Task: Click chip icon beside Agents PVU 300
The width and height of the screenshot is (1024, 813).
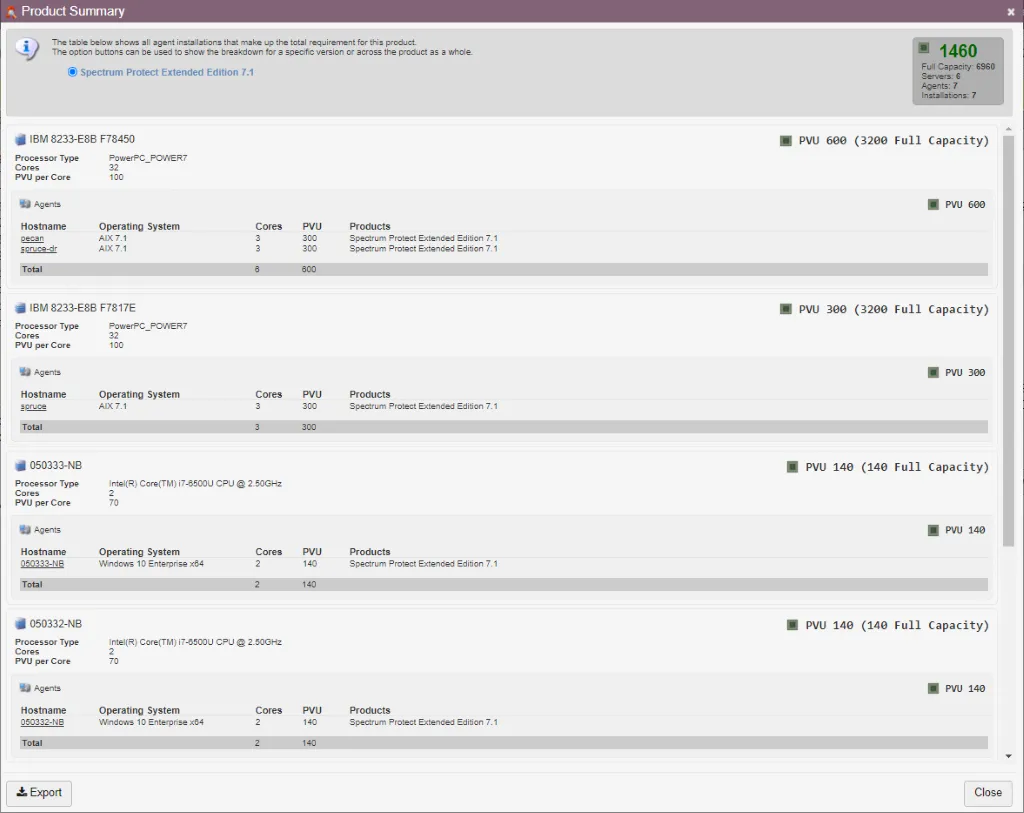Action: pos(933,372)
